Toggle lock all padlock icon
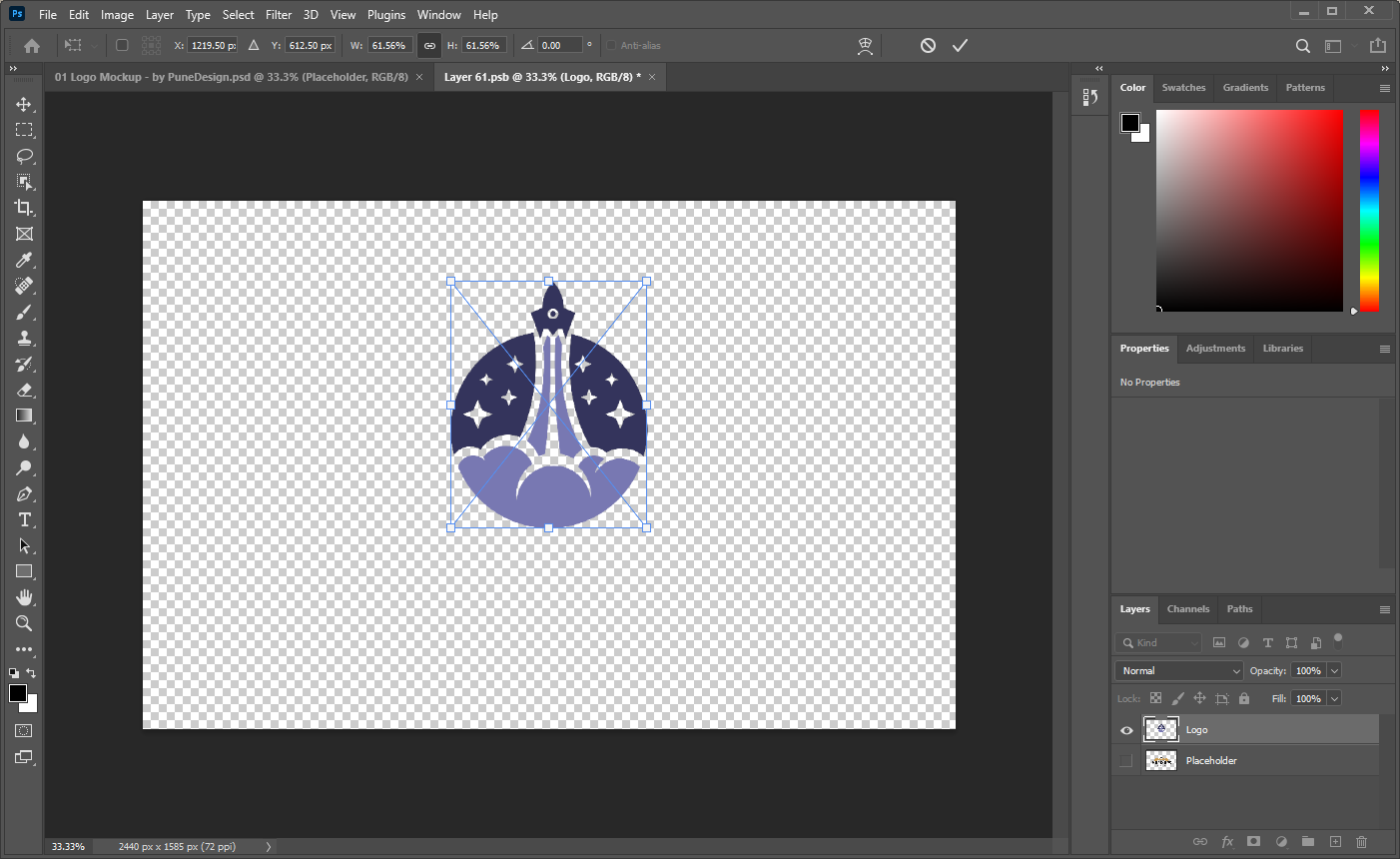The image size is (1400, 859). pos(1244,698)
